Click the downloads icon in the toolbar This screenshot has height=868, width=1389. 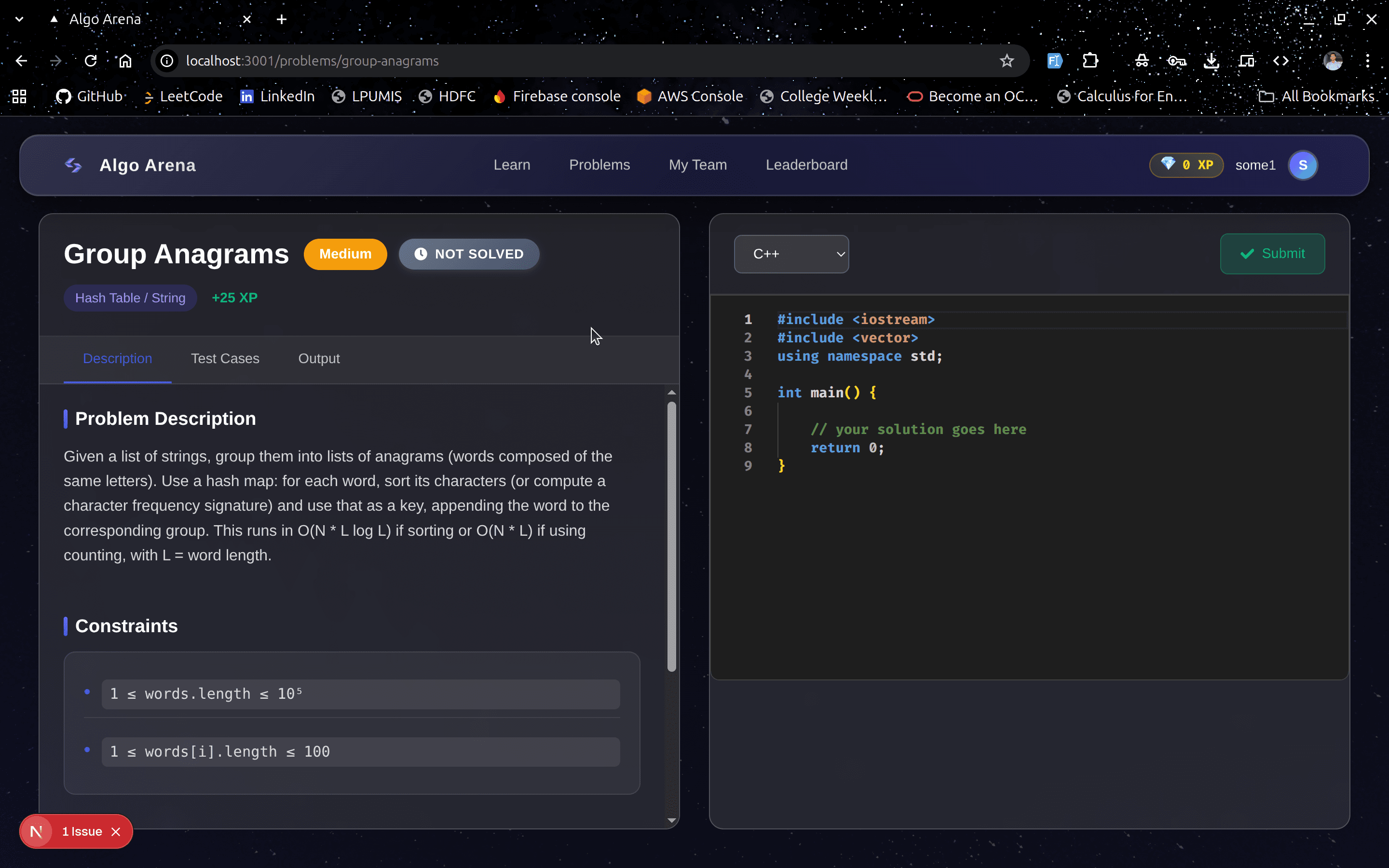1211,60
